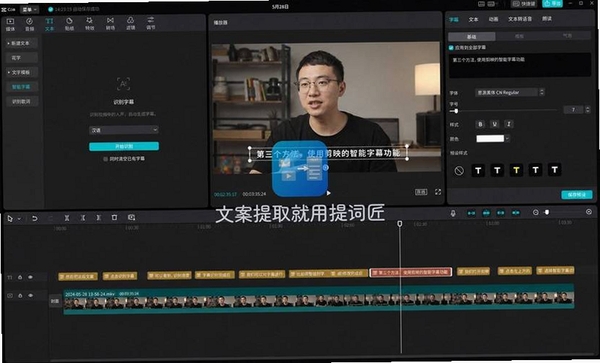Click the 保存预设 button
Viewport: 600px width, 363px height.
(x=577, y=194)
